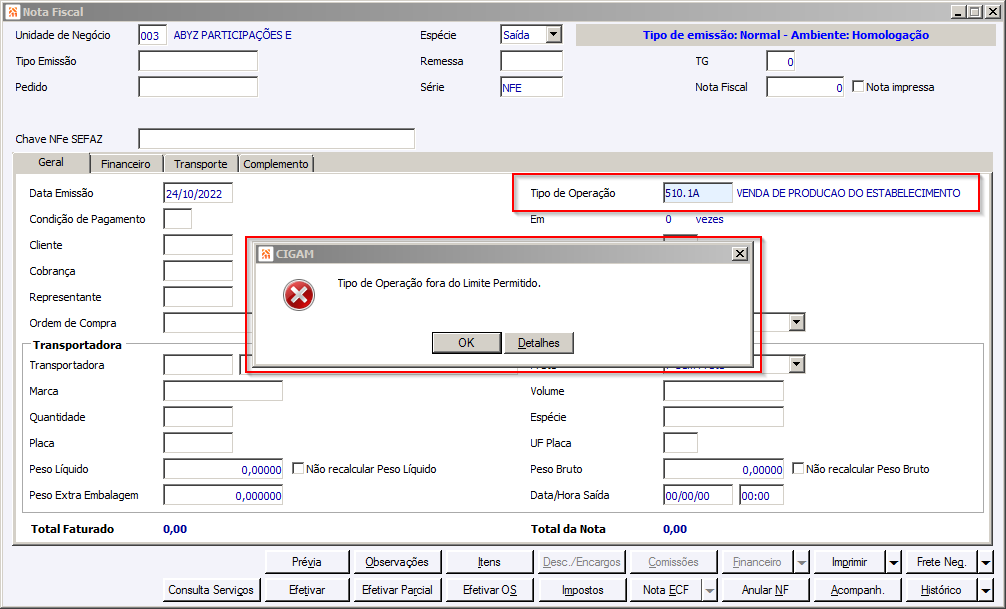Image resolution: width=1006 pixels, height=609 pixels.
Task: Click the Data/Hora Saída time field
Action: pyautogui.click(x=761, y=495)
